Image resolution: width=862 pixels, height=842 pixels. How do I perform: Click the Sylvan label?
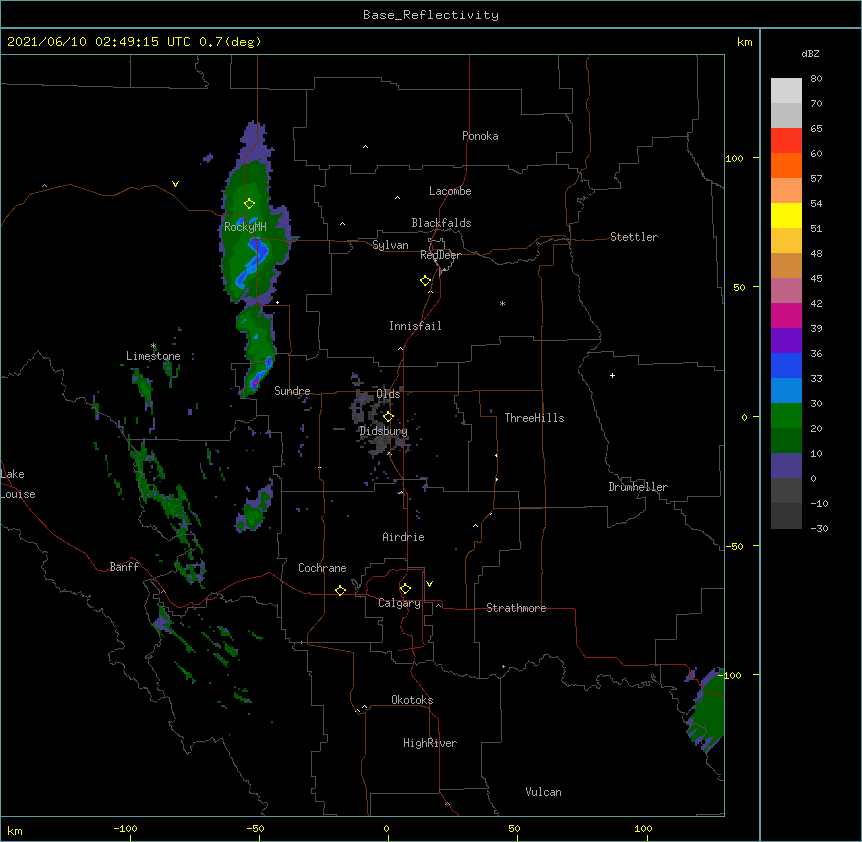[x=390, y=245]
